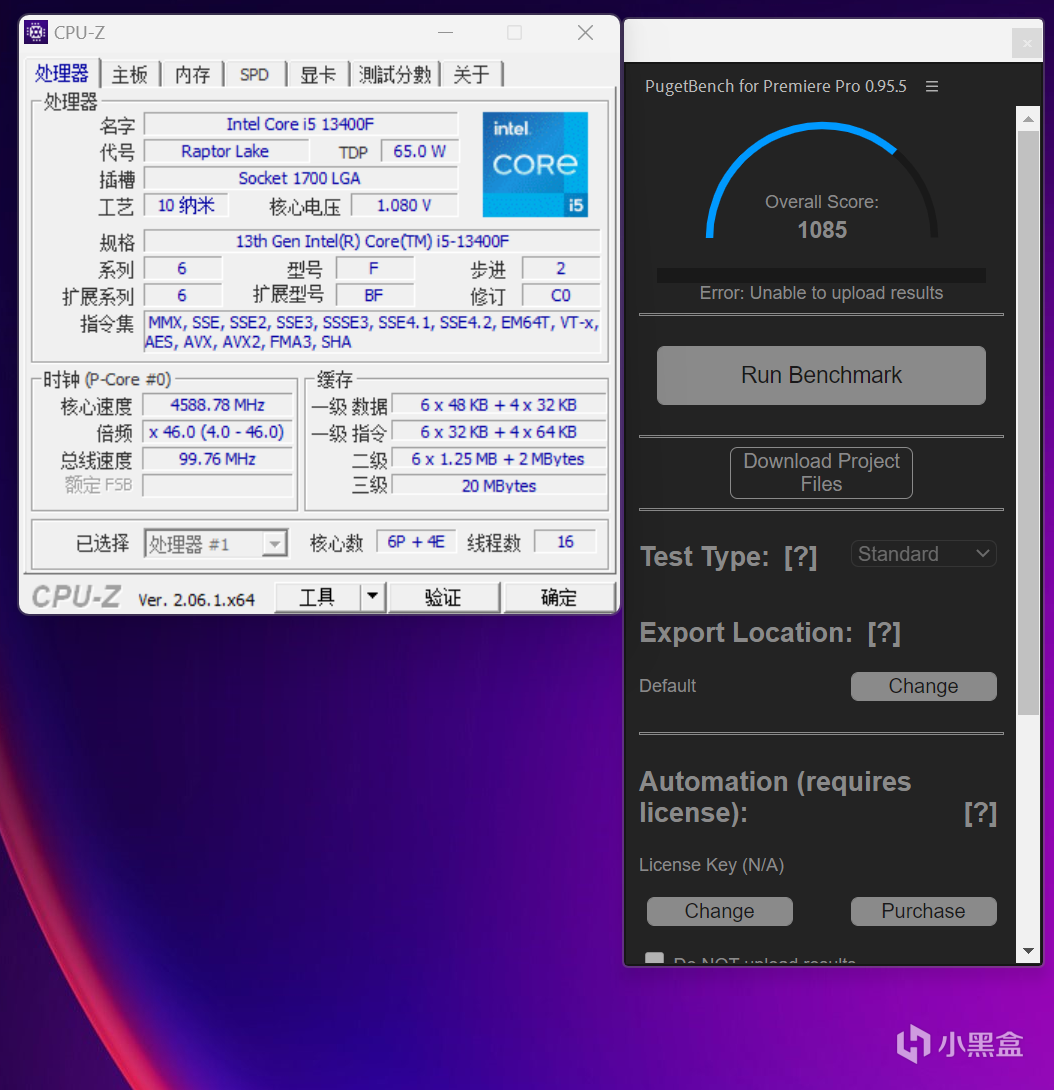Click the Purchase license button

click(x=923, y=911)
